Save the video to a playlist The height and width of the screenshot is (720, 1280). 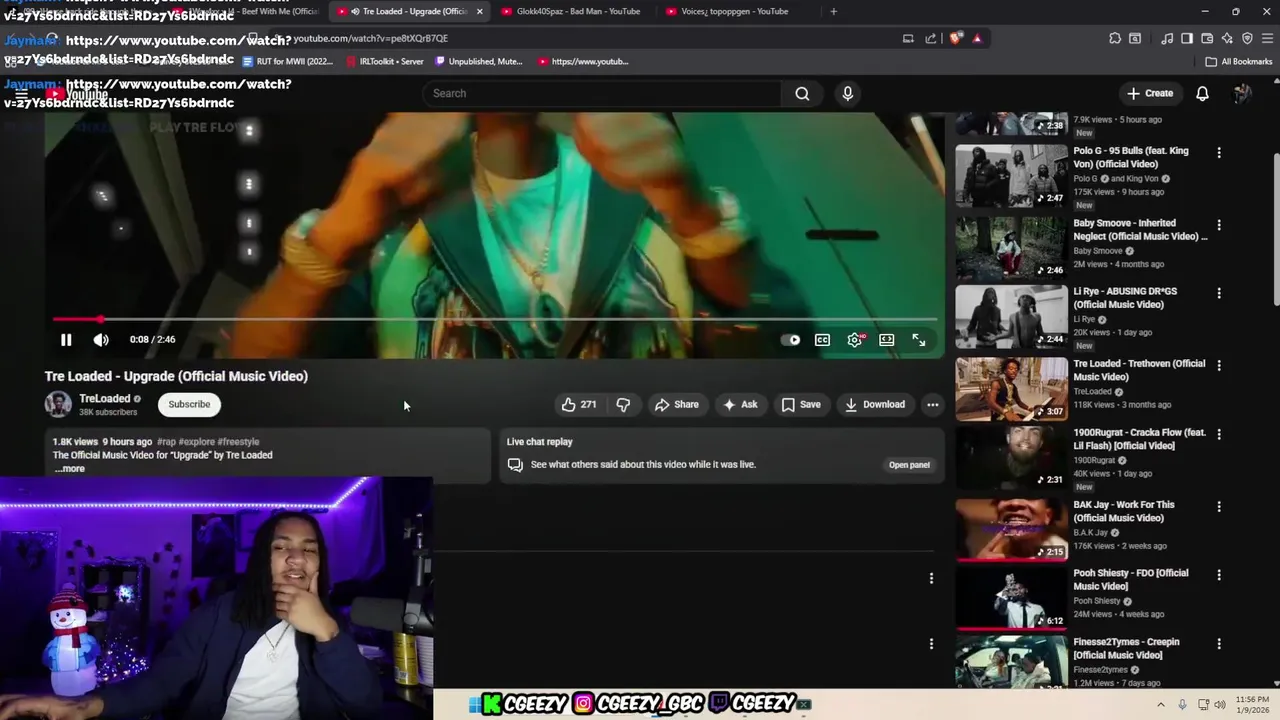coord(800,404)
